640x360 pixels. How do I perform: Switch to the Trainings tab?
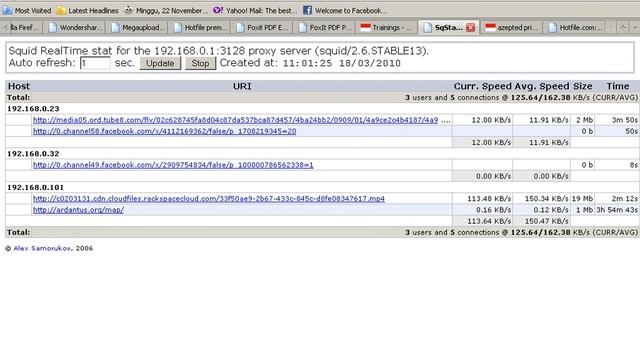coord(387,28)
